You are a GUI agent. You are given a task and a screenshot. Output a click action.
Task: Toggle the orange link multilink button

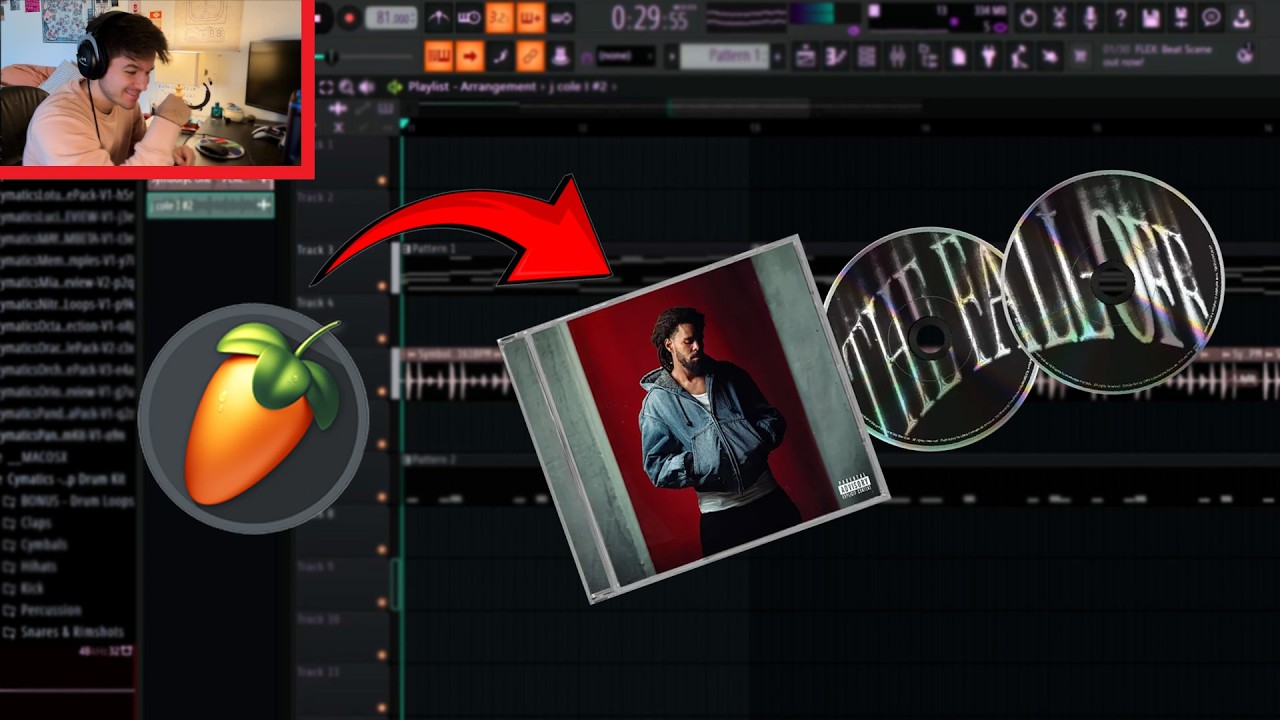tap(530, 56)
